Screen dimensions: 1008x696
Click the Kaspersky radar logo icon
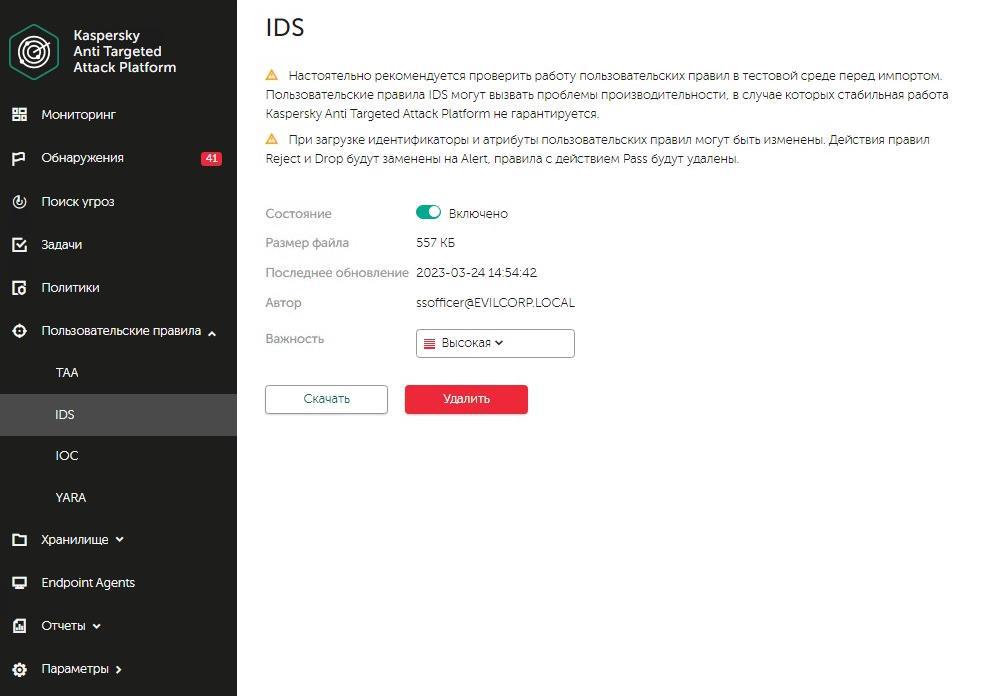click(x=33, y=51)
